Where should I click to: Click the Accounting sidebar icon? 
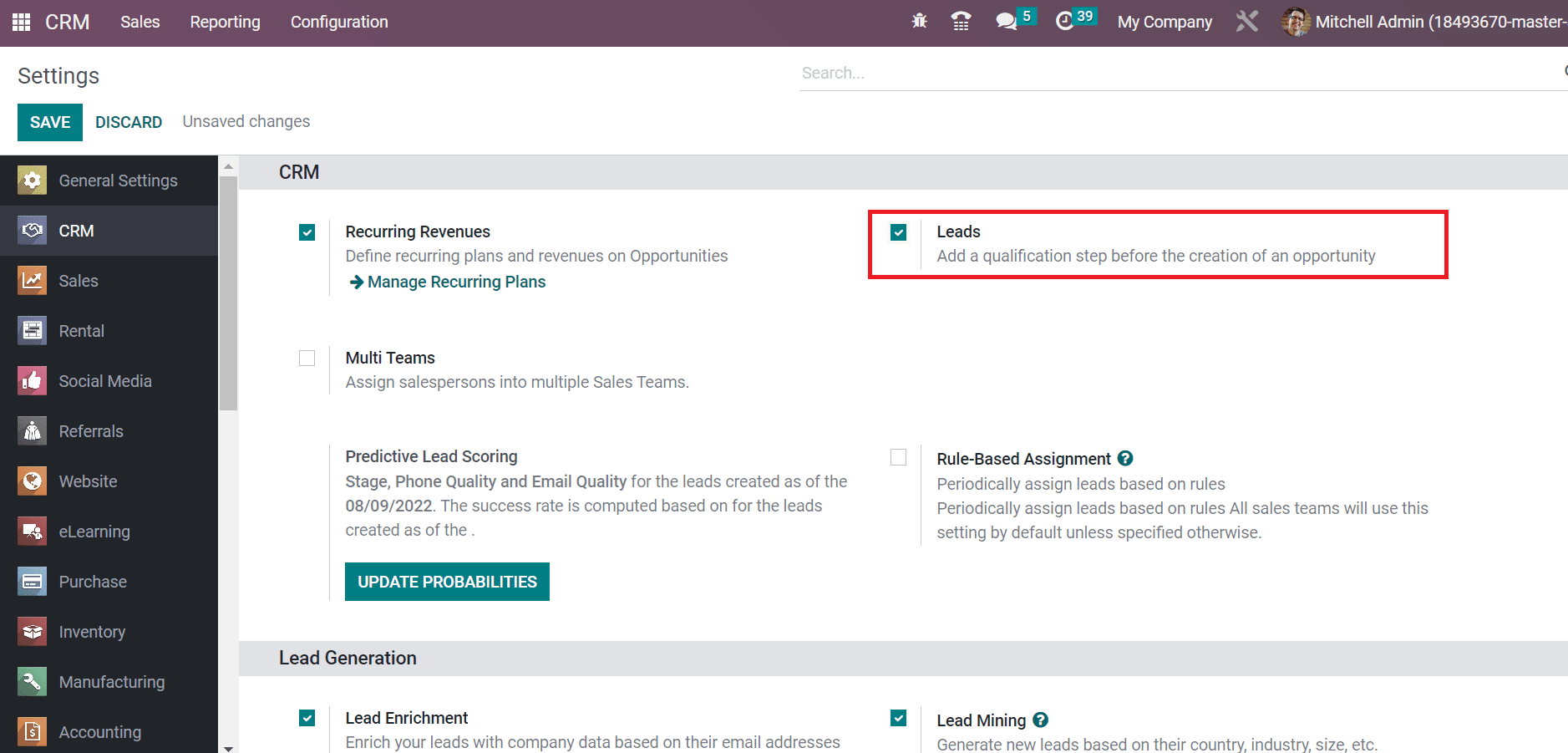pyautogui.click(x=32, y=732)
